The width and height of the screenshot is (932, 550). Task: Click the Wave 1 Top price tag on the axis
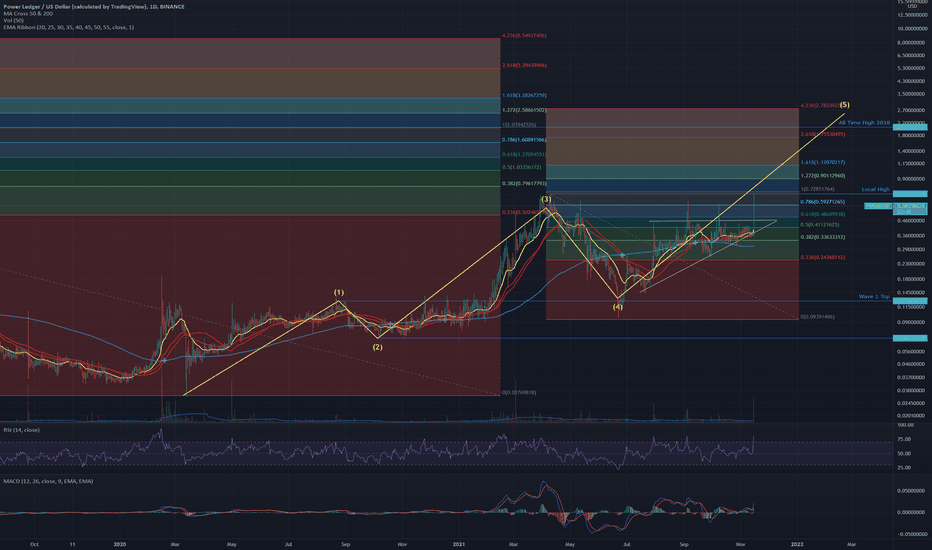point(910,301)
